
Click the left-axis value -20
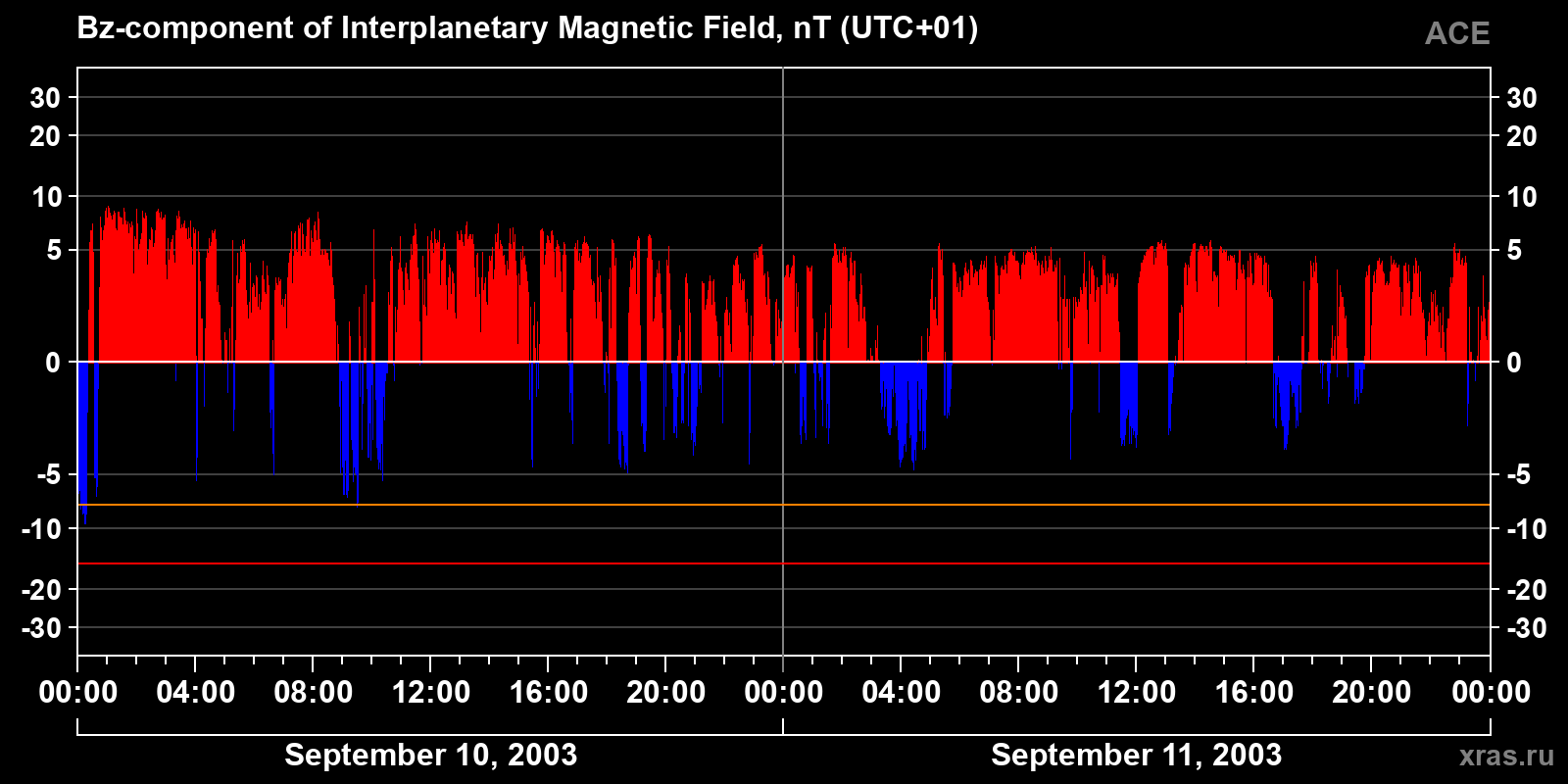41,590
